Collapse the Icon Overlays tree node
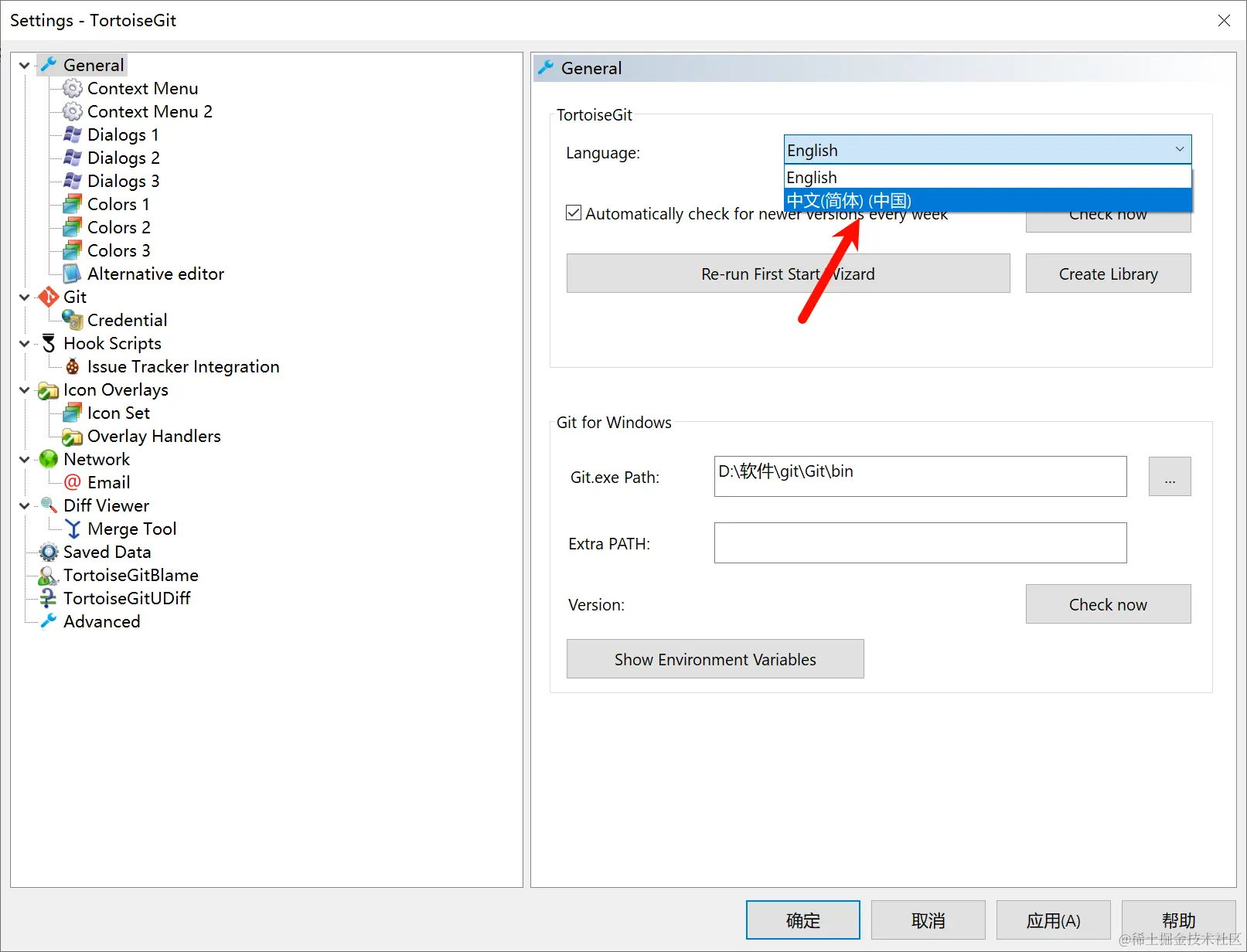The height and width of the screenshot is (952, 1247). 25,390
